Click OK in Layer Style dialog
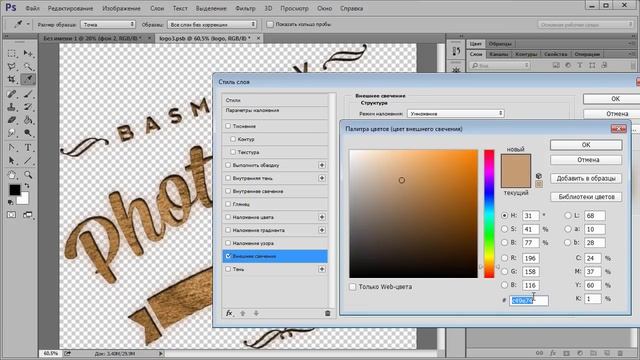Viewport: 640px width, 360px height. pos(612,99)
